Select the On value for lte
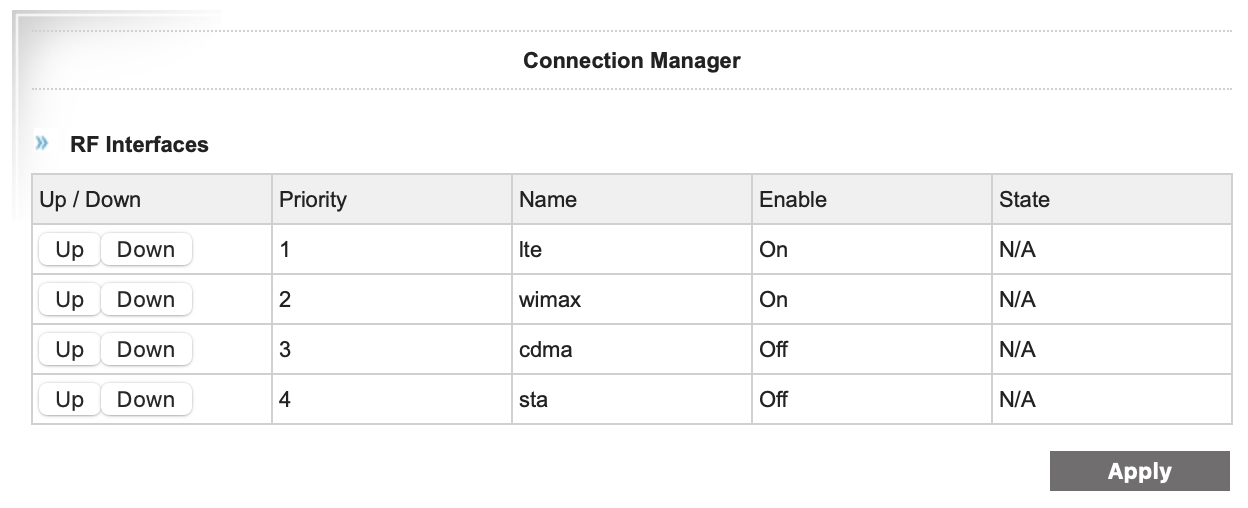 coord(773,250)
